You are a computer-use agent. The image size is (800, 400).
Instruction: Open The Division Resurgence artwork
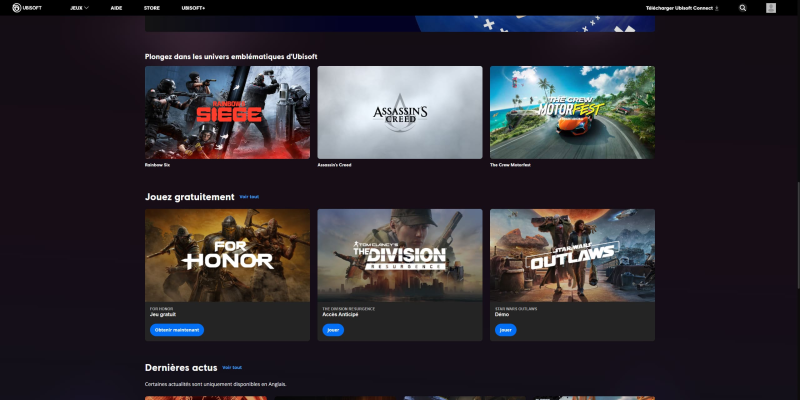click(x=399, y=255)
